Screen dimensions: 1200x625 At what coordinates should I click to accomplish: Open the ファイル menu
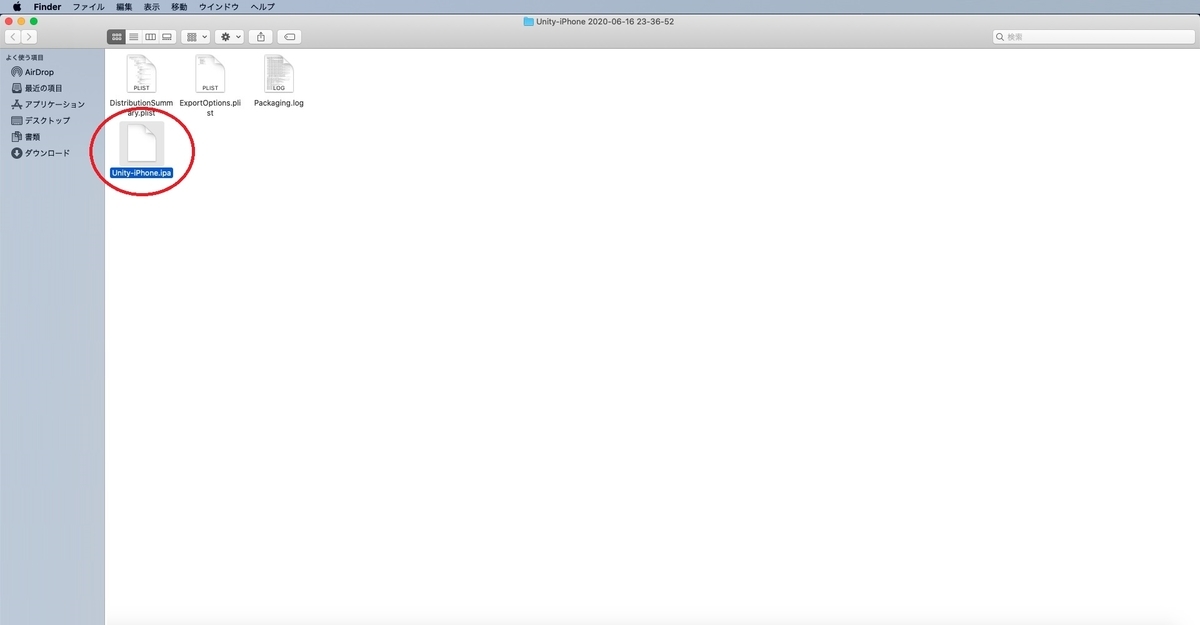(88, 7)
